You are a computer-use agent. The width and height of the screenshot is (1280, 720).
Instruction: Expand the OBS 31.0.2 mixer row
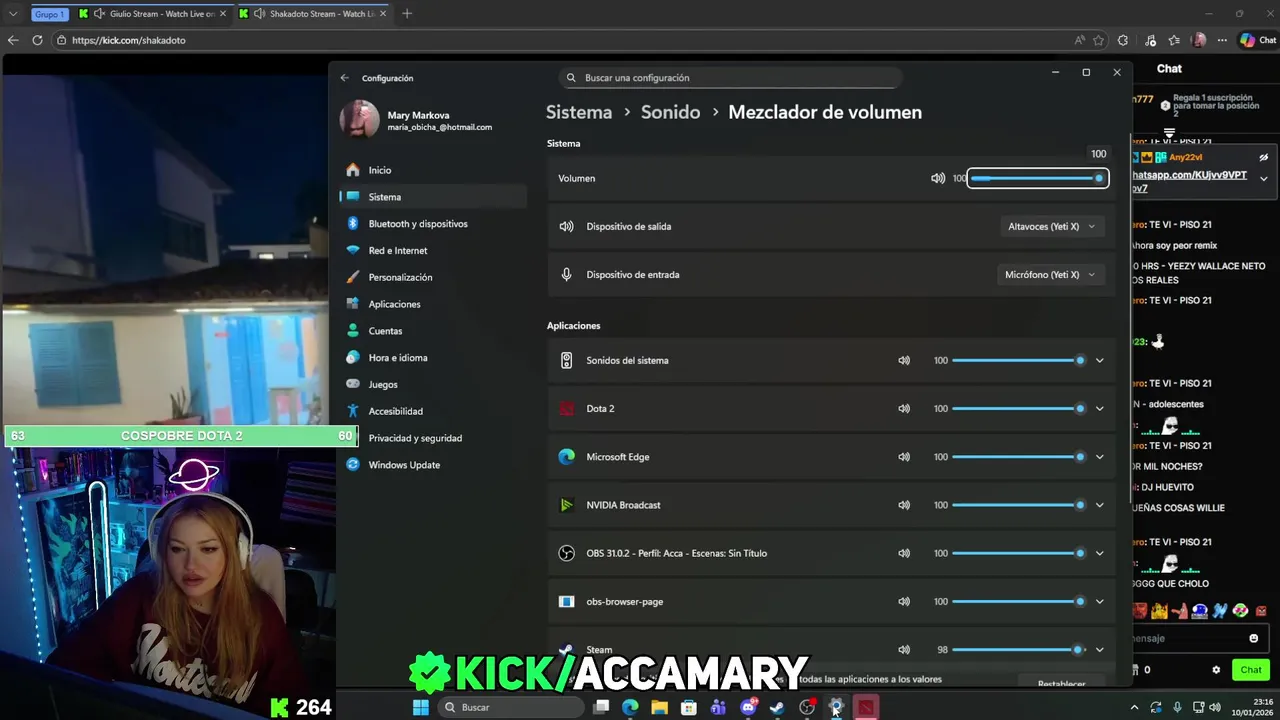pos(1099,553)
